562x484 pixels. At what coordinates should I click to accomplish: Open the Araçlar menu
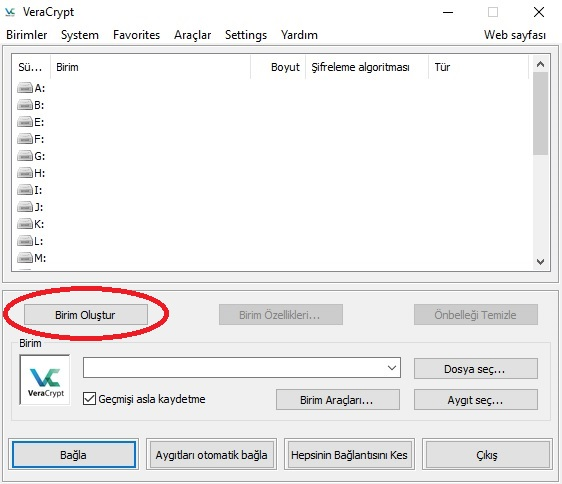192,35
